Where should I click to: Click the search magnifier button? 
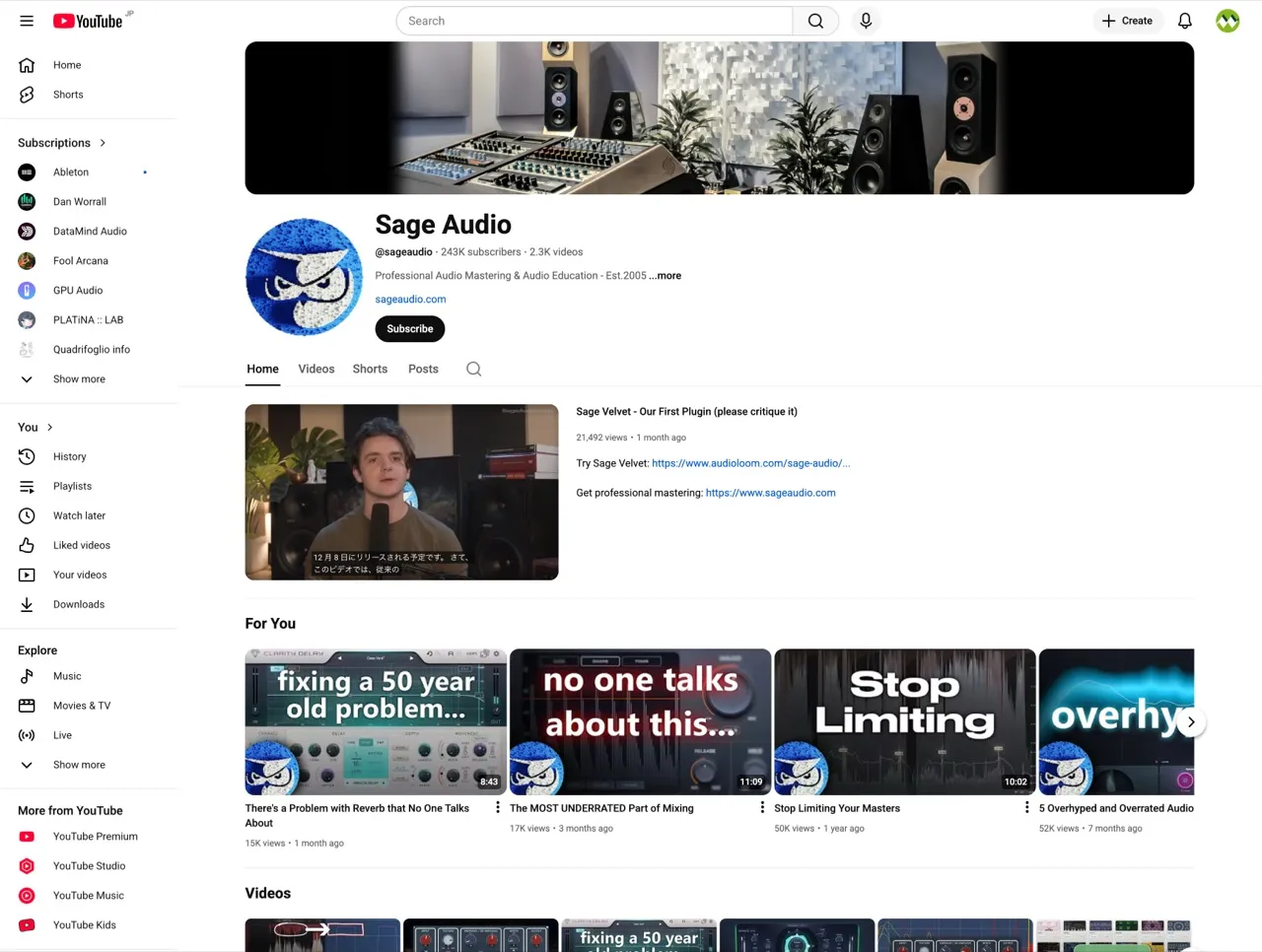(x=815, y=21)
